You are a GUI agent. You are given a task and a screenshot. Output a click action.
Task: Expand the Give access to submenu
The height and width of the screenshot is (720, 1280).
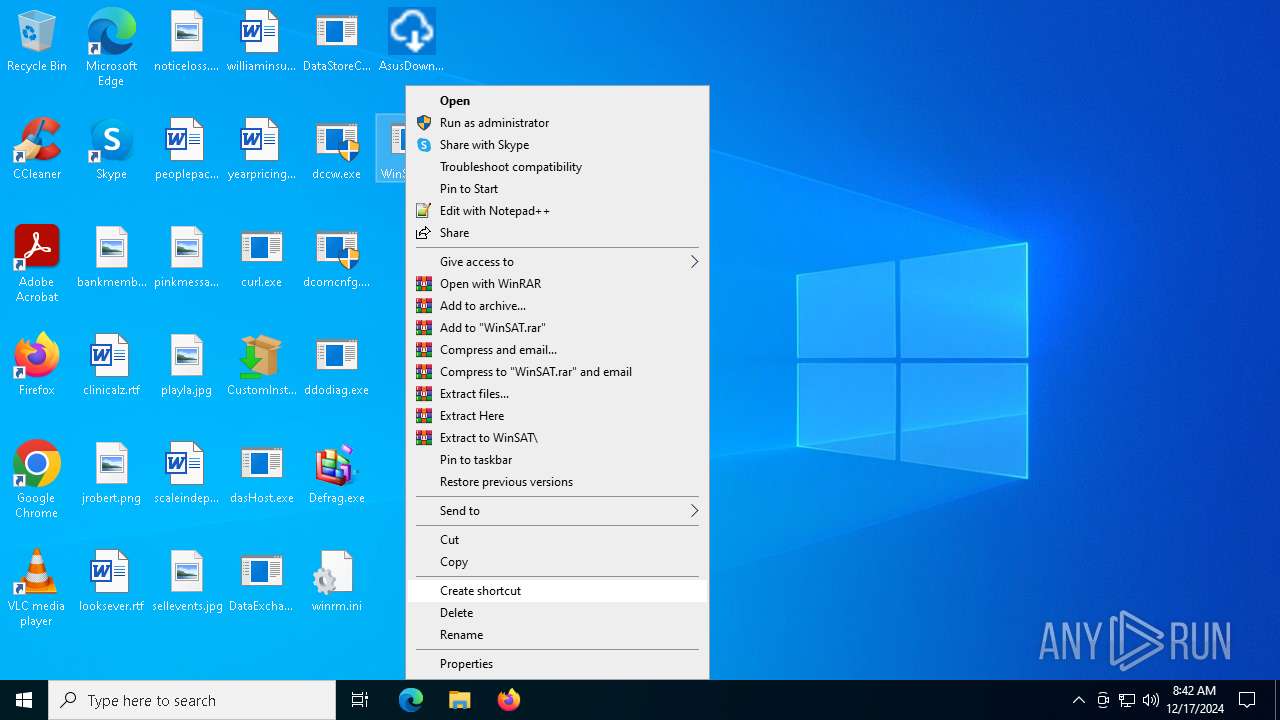coord(557,262)
